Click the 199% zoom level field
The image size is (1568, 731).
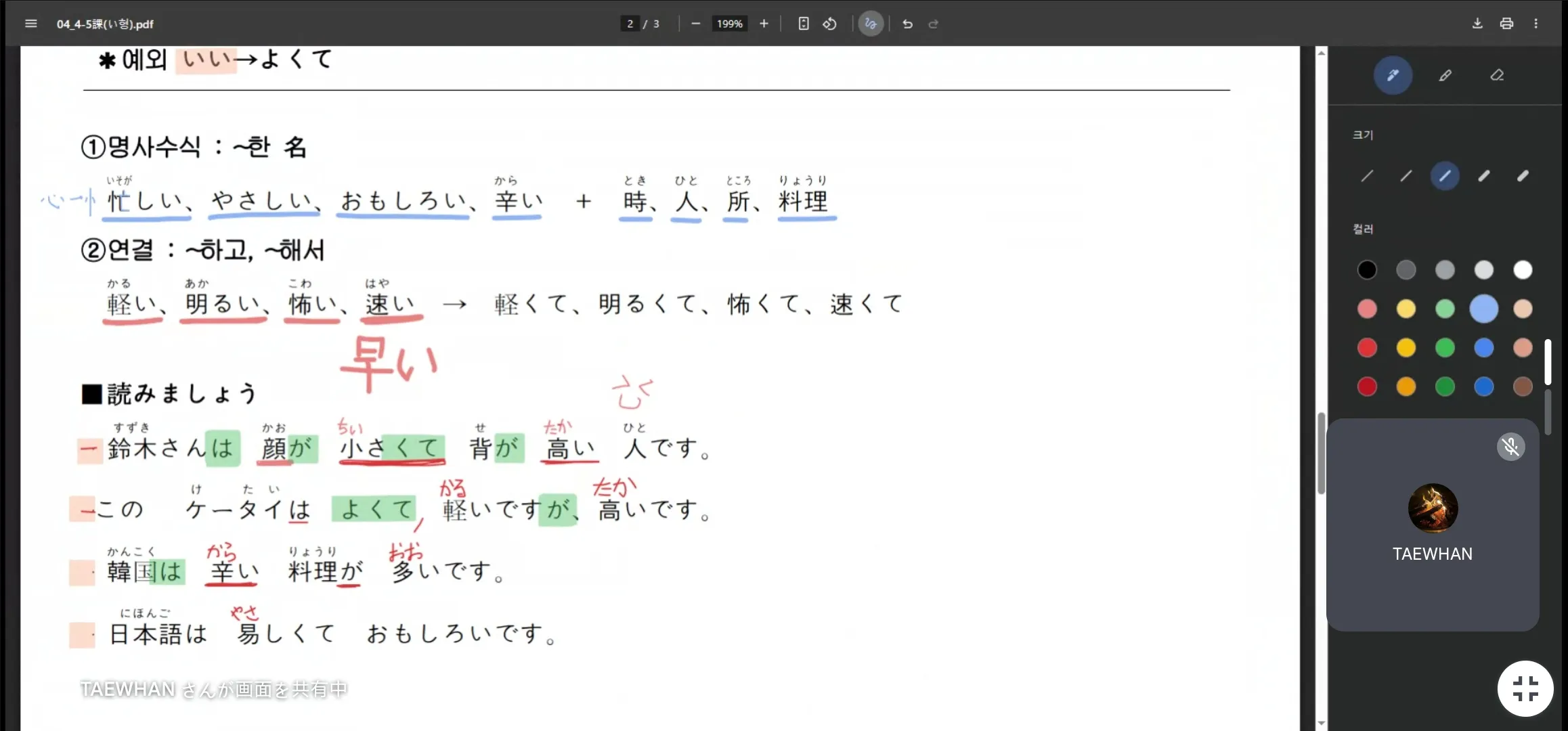point(730,24)
